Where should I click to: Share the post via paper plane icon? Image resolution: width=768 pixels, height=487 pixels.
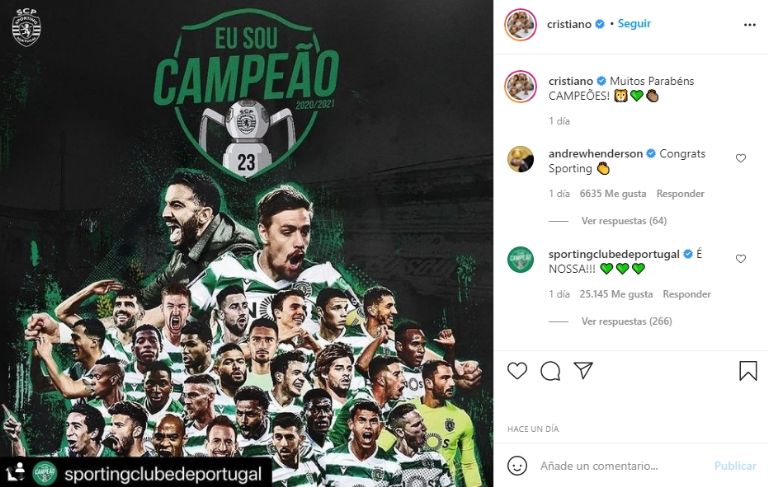pyautogui.click(x=583, y=370)
